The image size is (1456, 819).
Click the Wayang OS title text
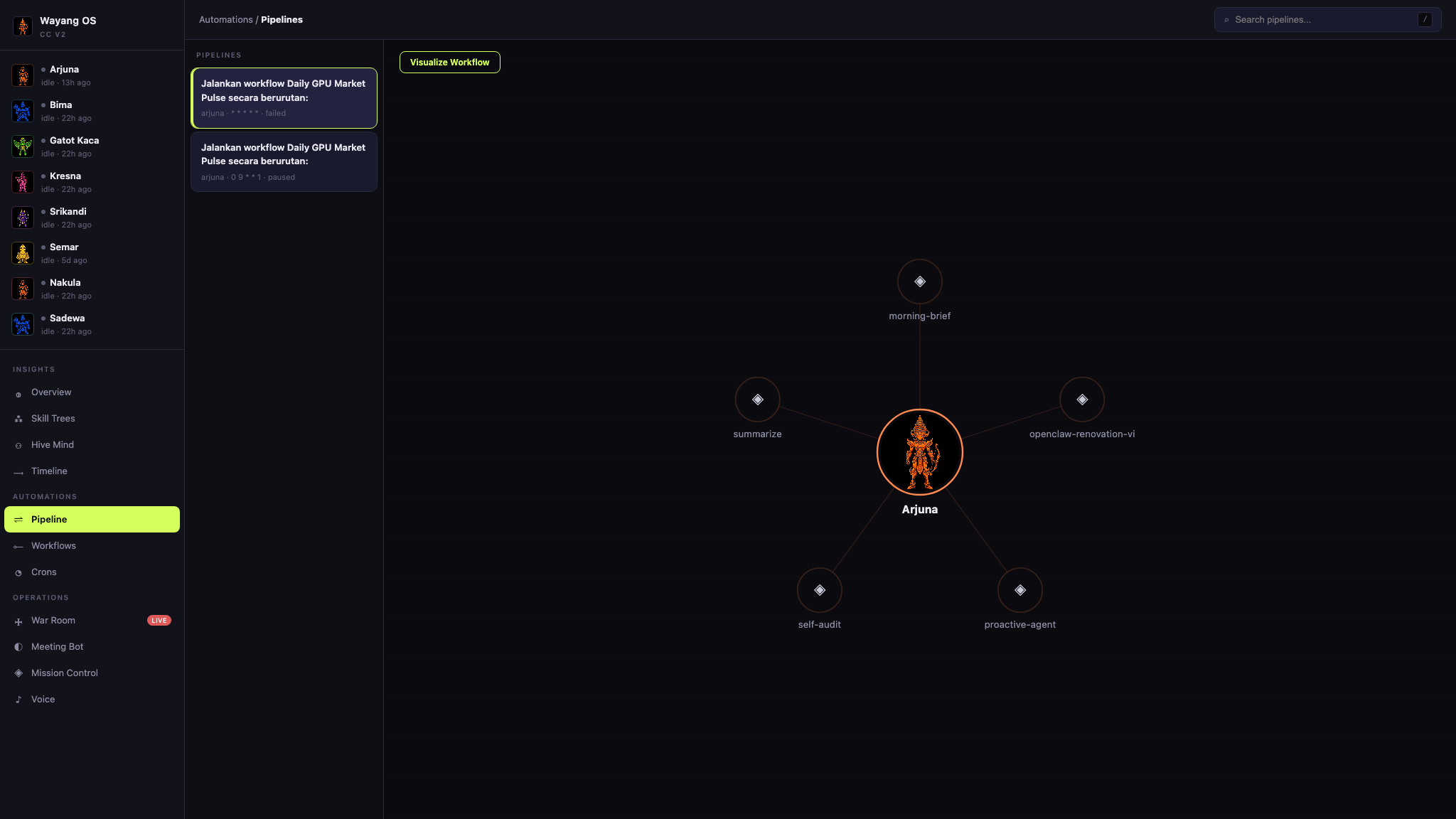tap(68, 21)
